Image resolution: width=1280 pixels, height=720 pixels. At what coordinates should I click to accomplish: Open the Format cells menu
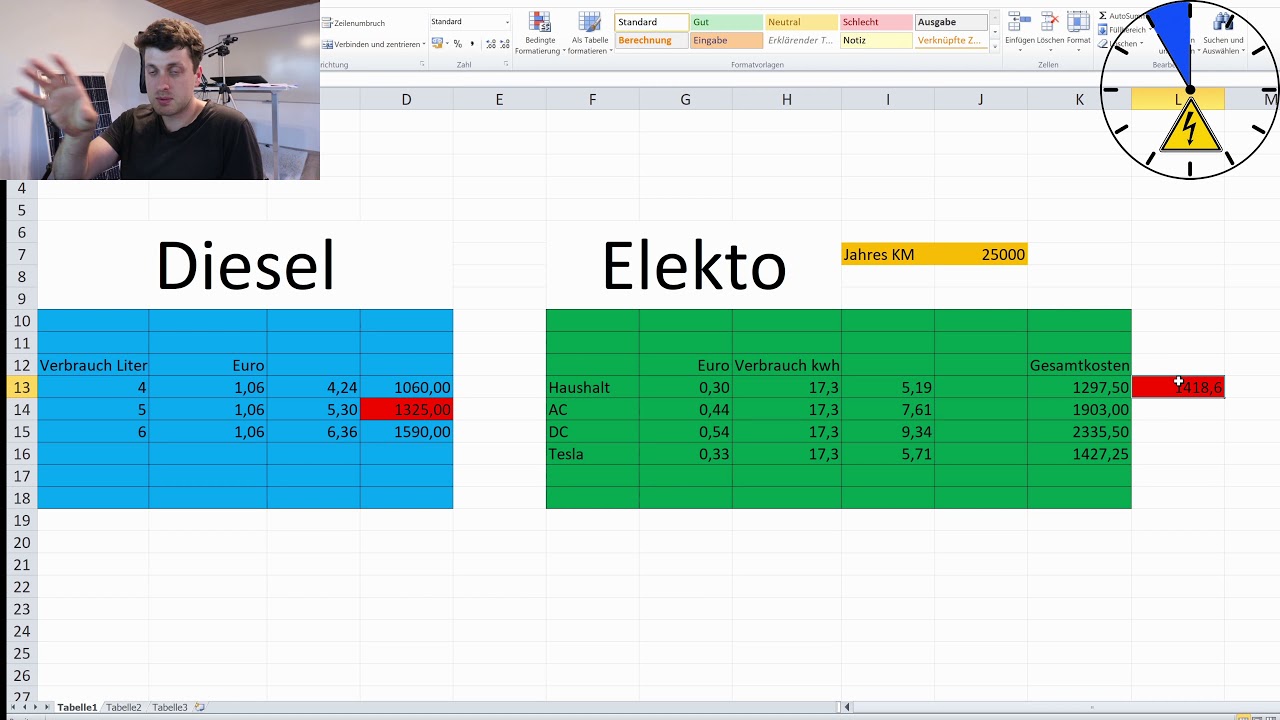click(x=1078, y=31)
